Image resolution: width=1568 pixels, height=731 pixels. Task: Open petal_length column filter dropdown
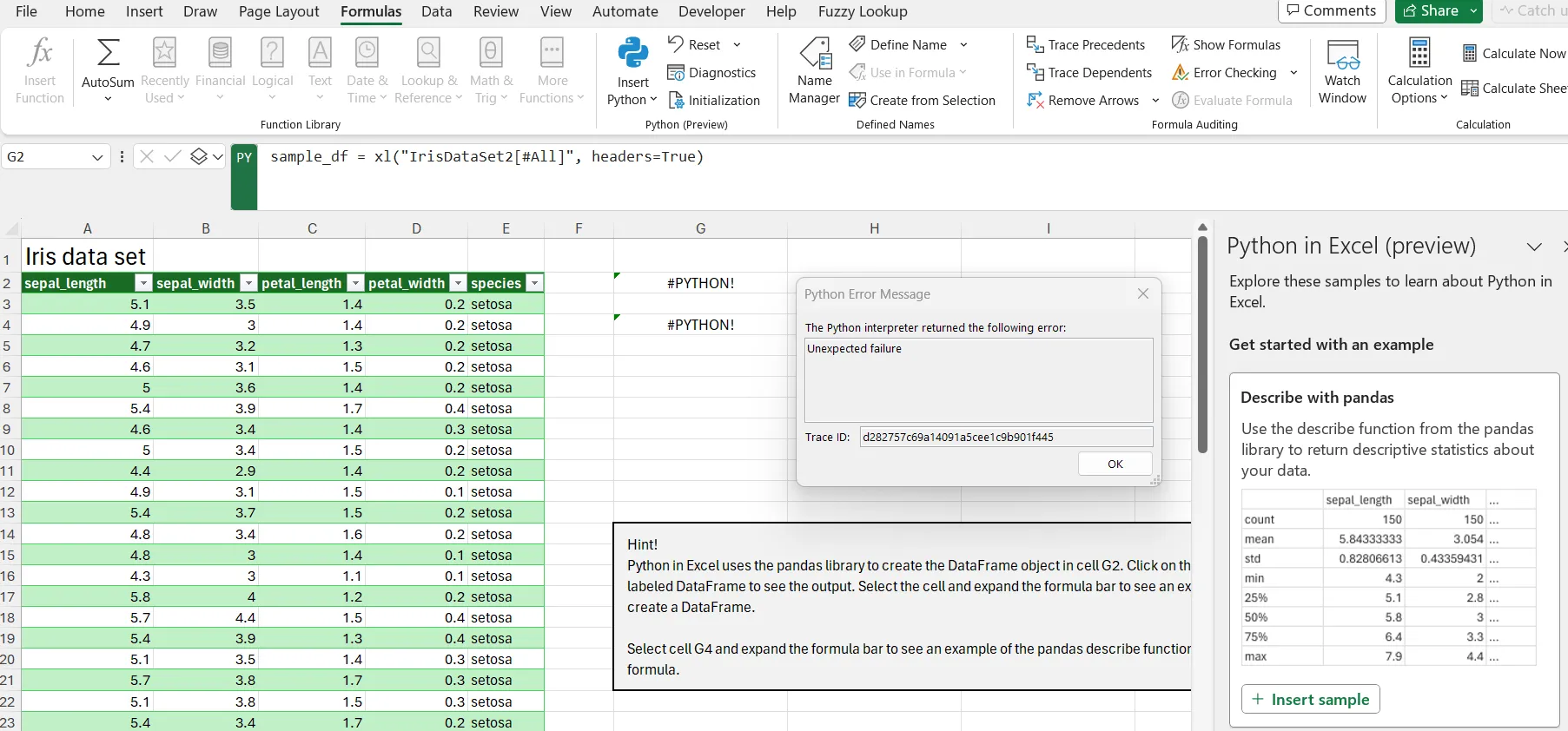click(x=355, y=283)
